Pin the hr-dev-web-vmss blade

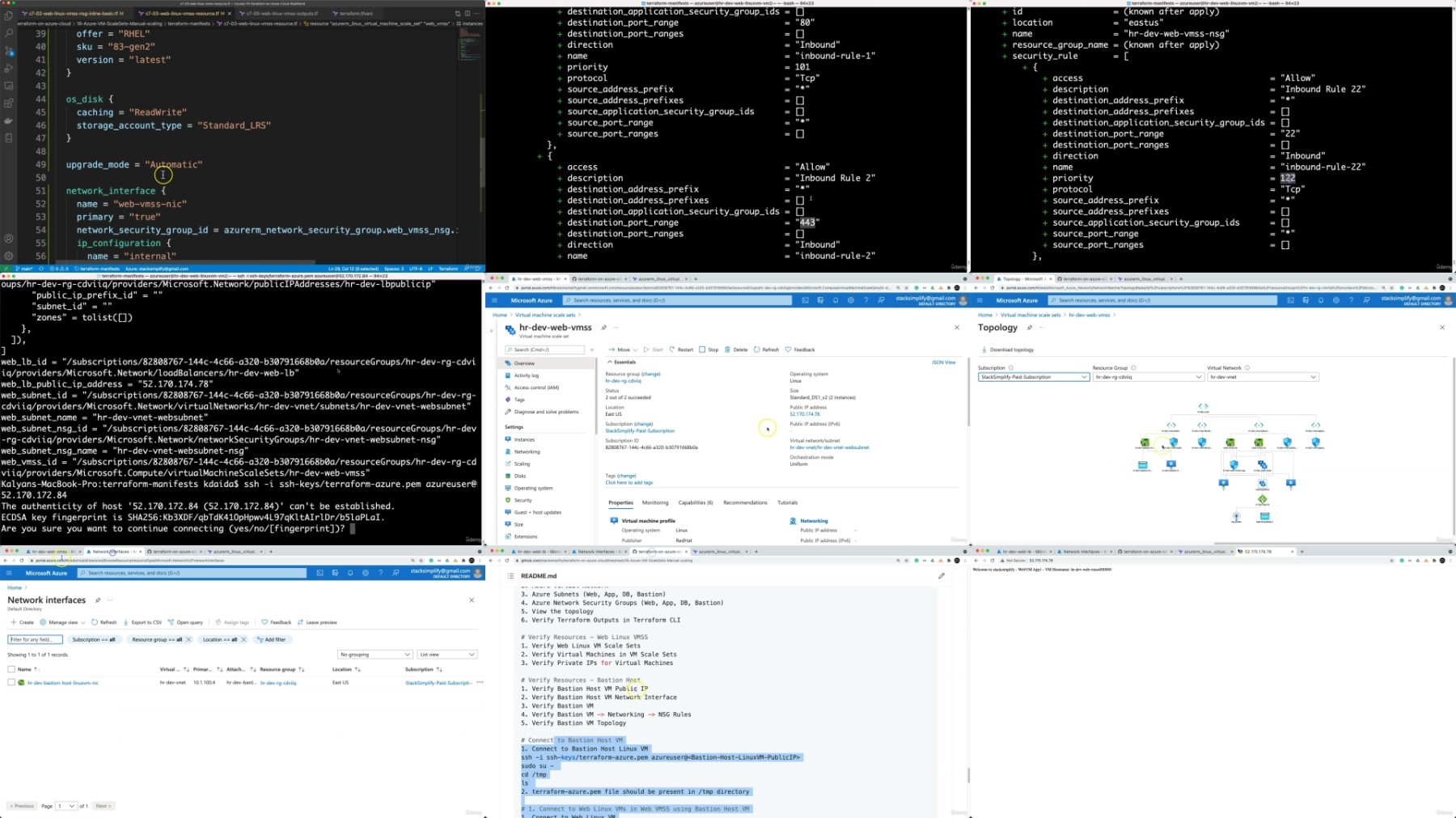pyautogui.click(x=603, y=328)
